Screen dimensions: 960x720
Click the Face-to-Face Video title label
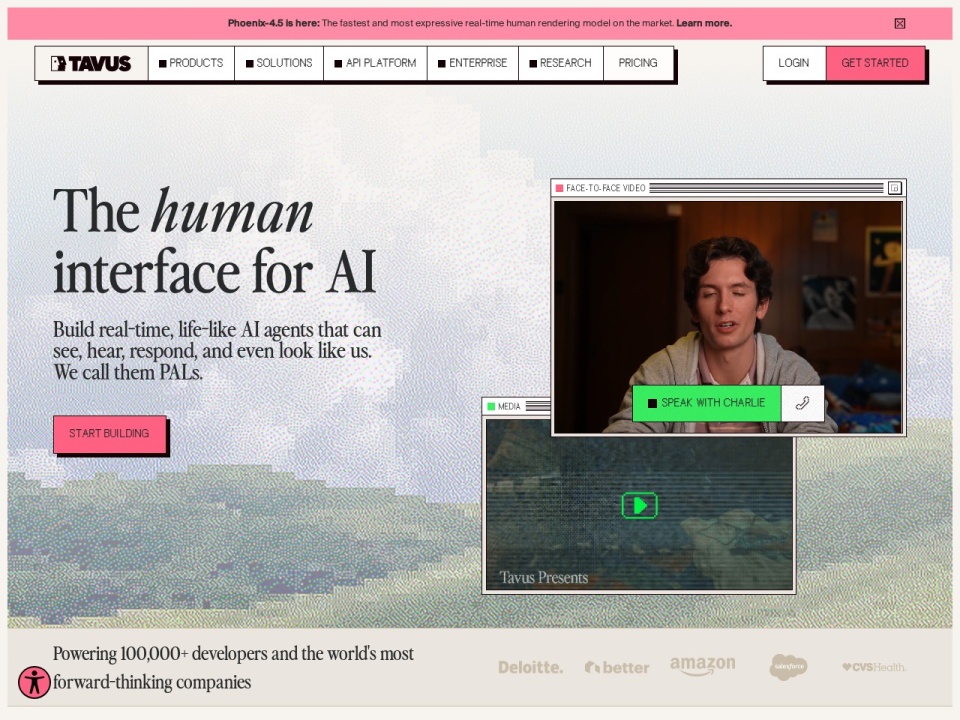(606, 188)
